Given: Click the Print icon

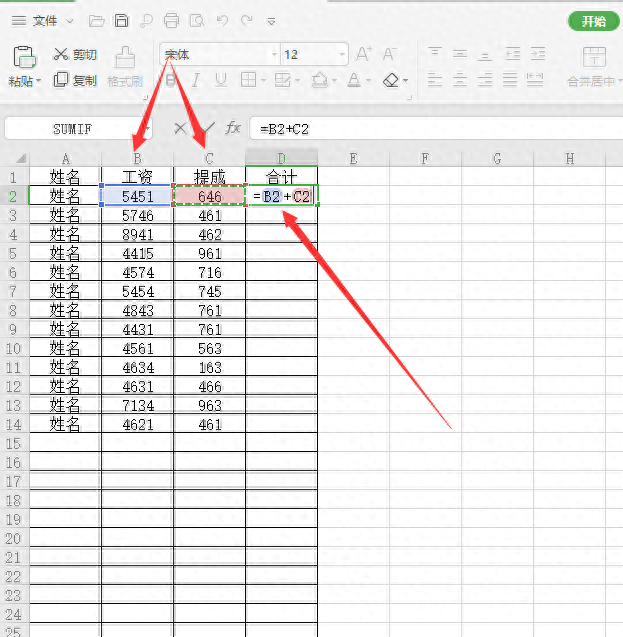Looking at the screenshot, I should coord(171,20).
